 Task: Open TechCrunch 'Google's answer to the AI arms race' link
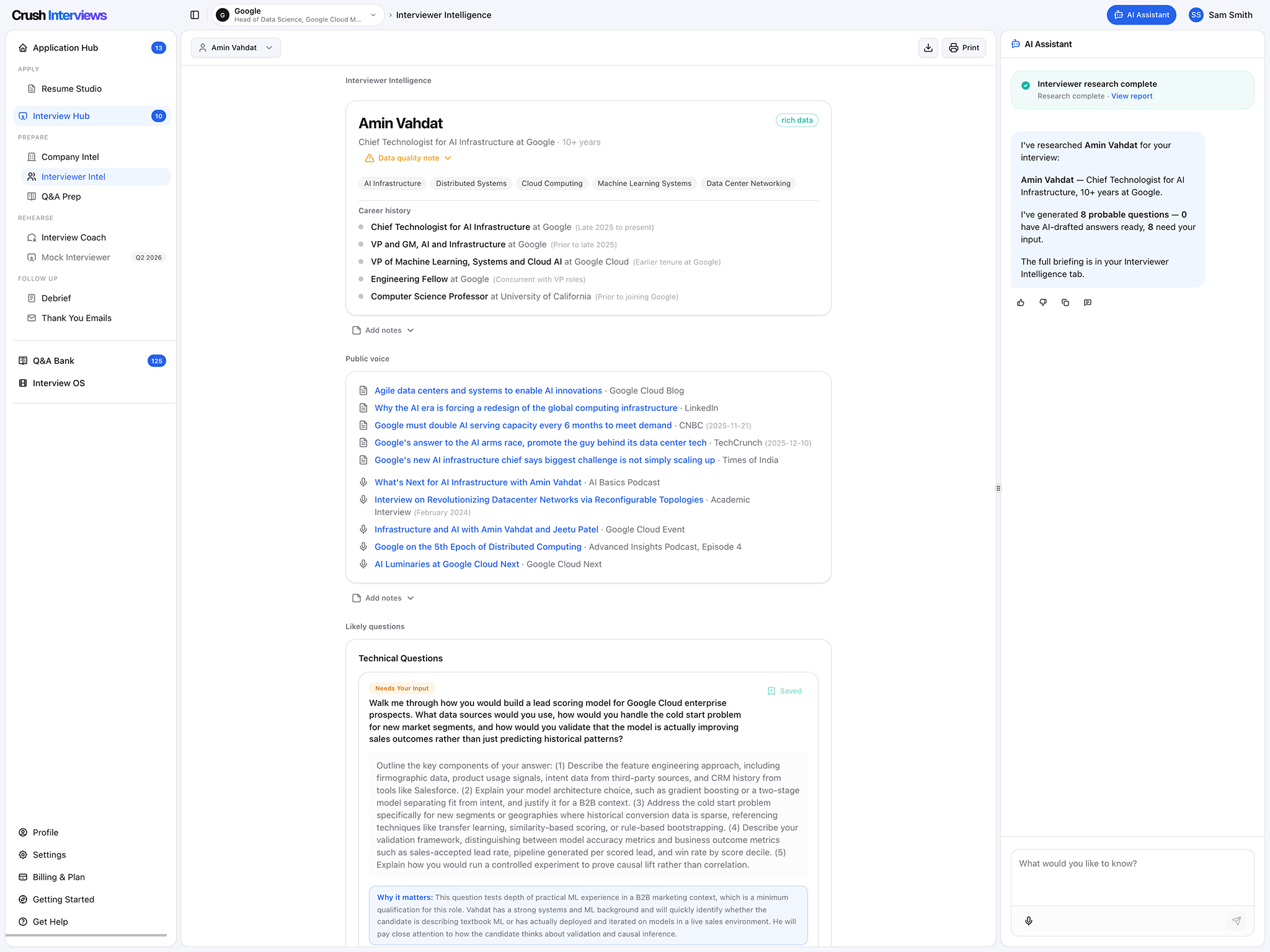[540, 443]
